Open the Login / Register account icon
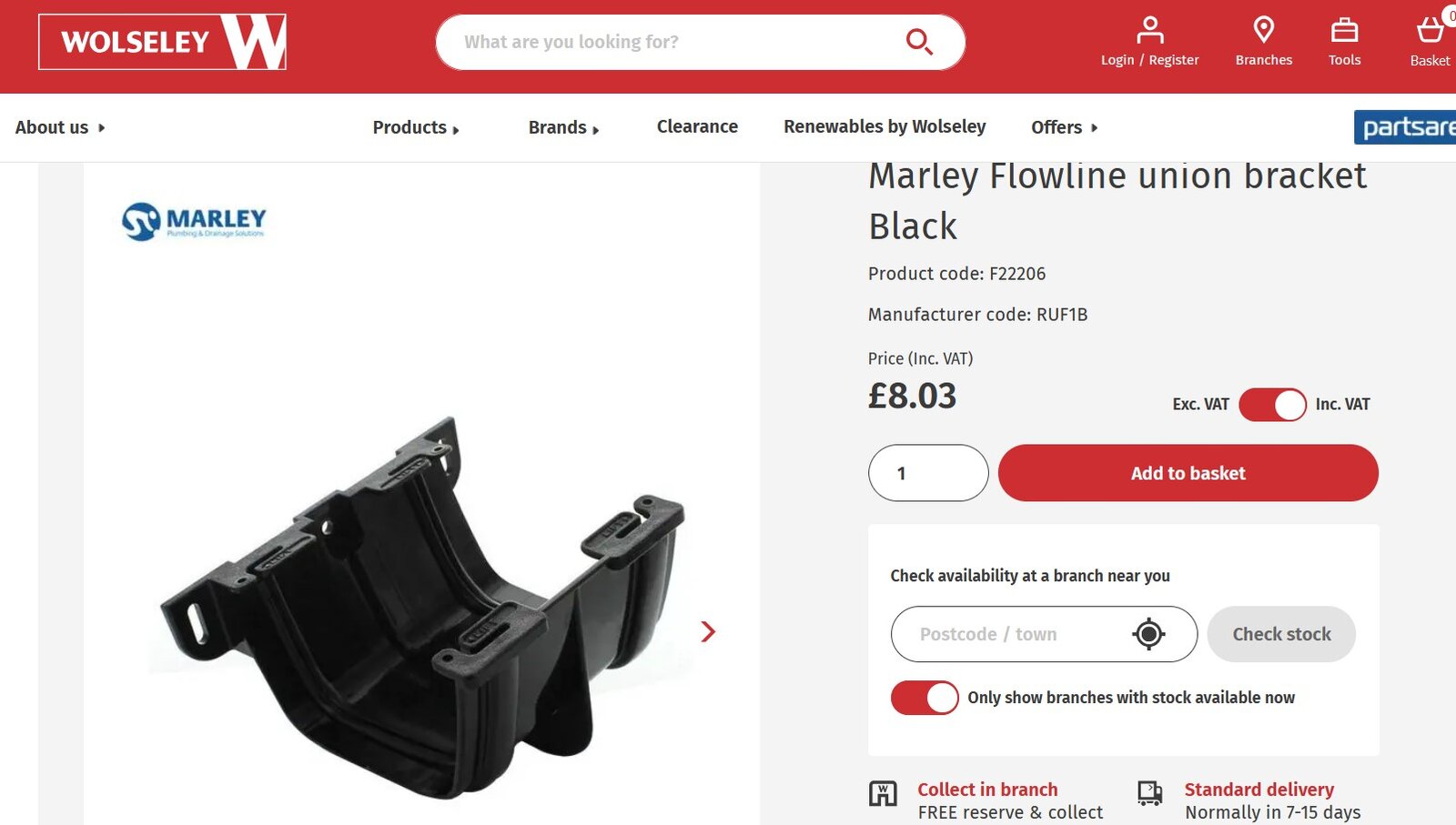Image resolution: width=1456 pixels, height=825 pixels. [x=1150, y=30]
